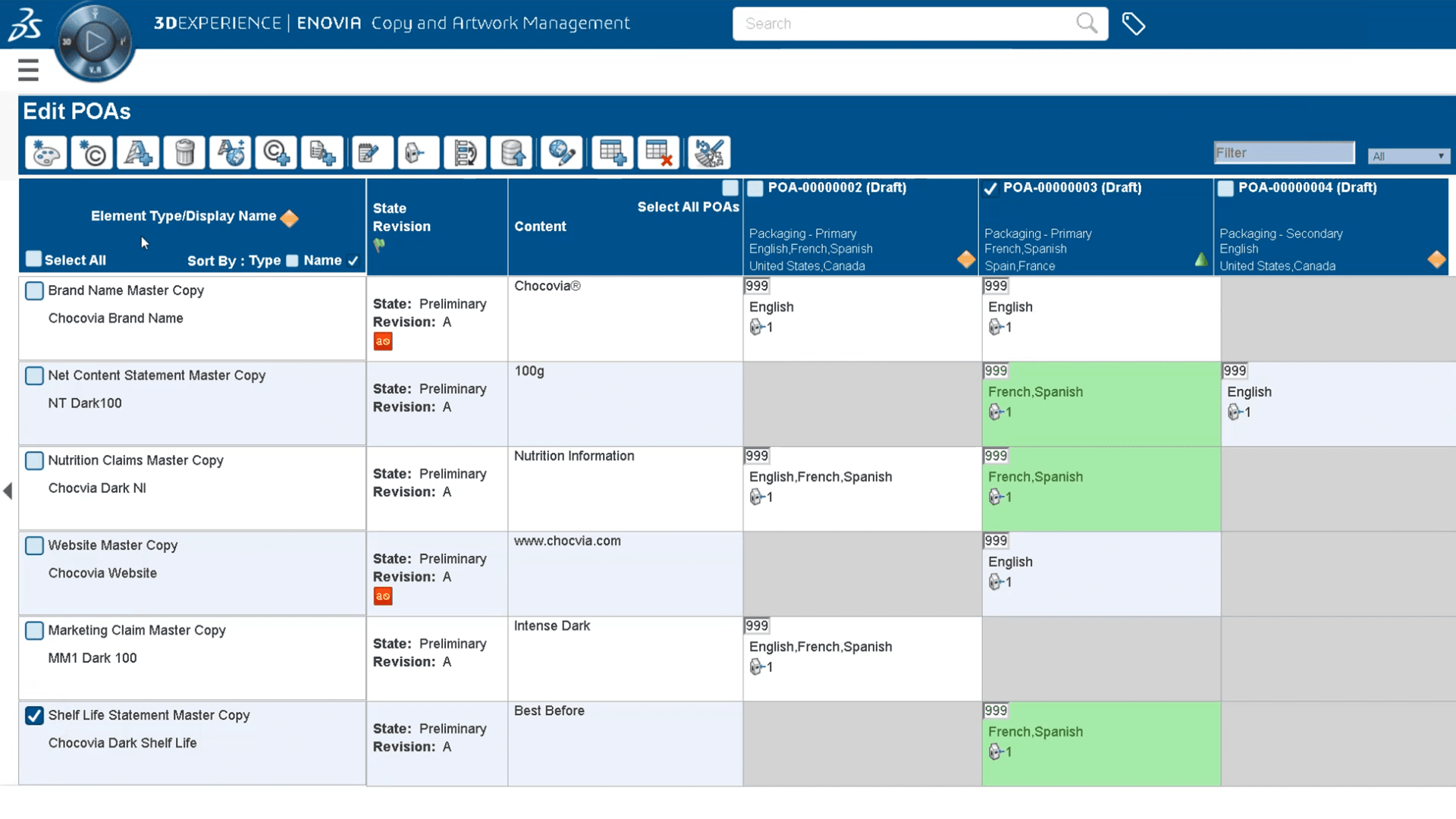Toggle the Select All elements checkbox
The image size is (1456, 819).
pyautogui.click(x=33, y=259)
